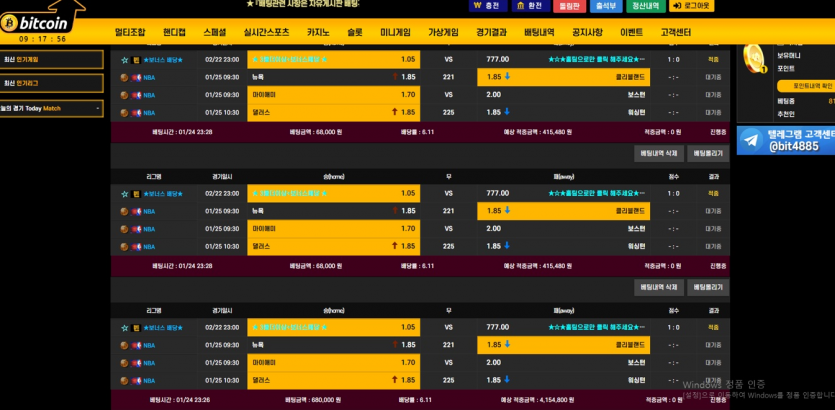Open the 카지노 menu tab
The height and width of the screenshot is (410, 835).
click(318, 32)
